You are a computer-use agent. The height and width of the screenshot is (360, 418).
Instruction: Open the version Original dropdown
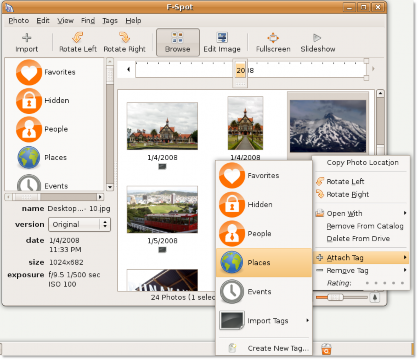point(79,224)
